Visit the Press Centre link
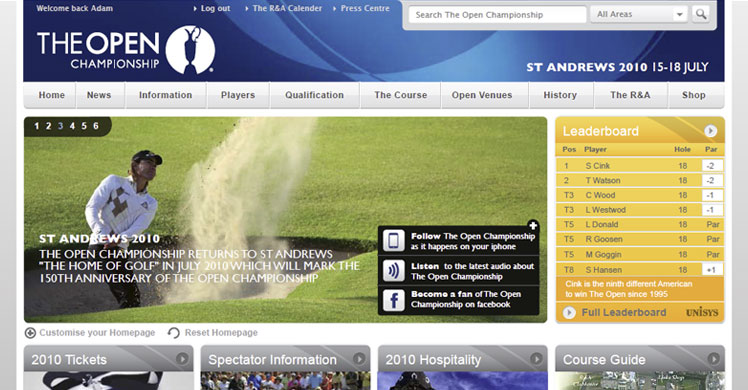Viewport: 748px width, 390px height. point(365,9)
